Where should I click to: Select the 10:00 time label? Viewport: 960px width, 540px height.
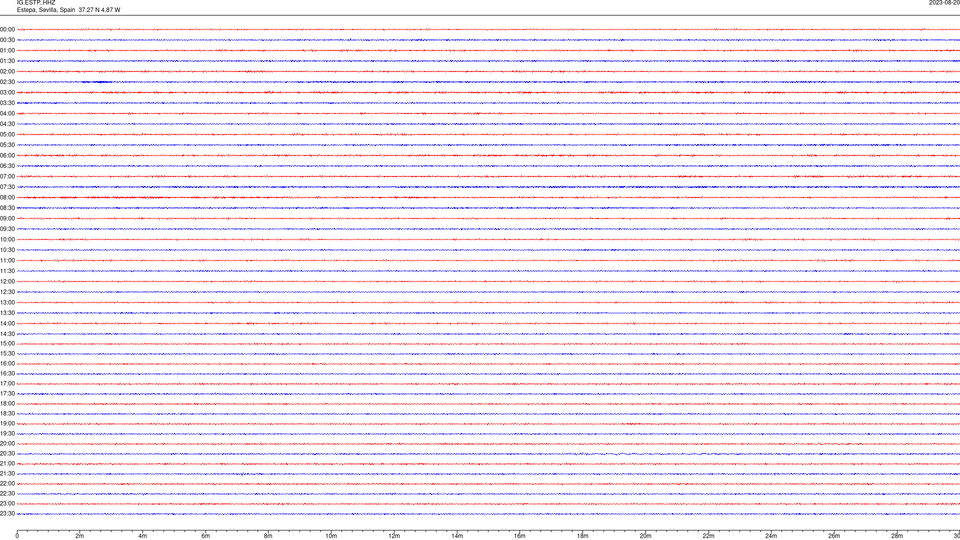click(7, 239)
